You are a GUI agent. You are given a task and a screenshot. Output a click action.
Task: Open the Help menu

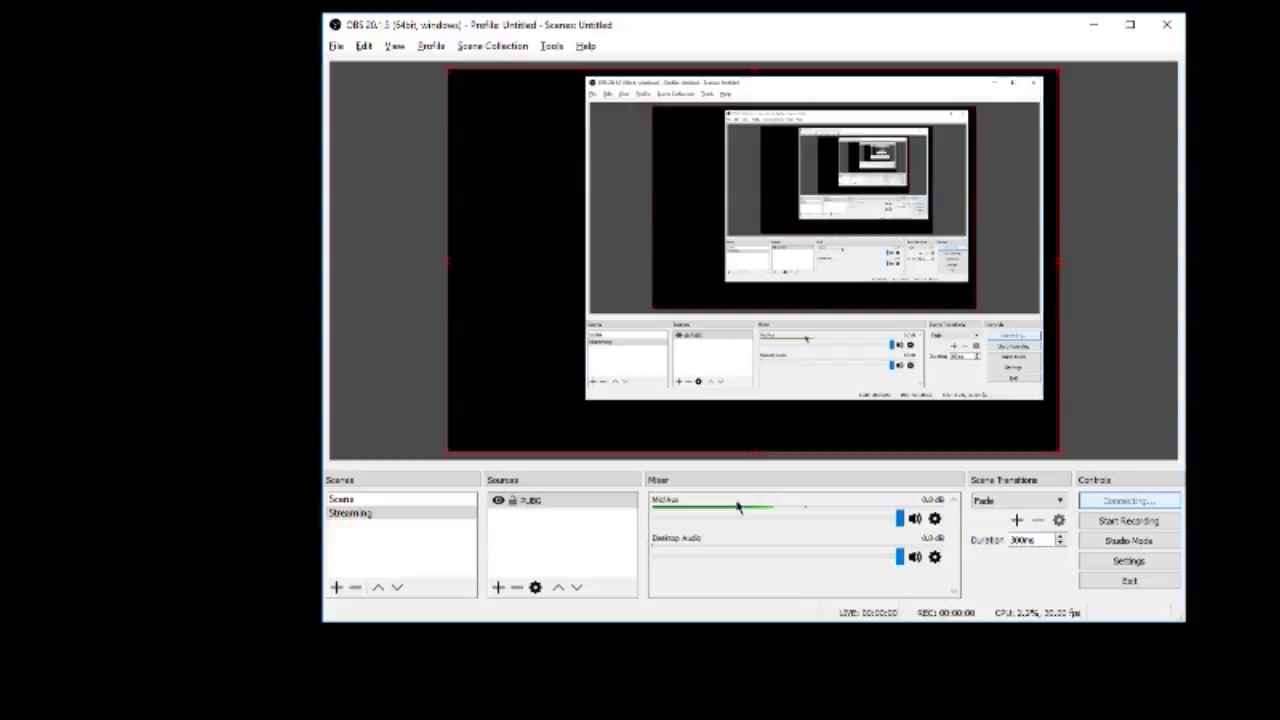(586, 46)
